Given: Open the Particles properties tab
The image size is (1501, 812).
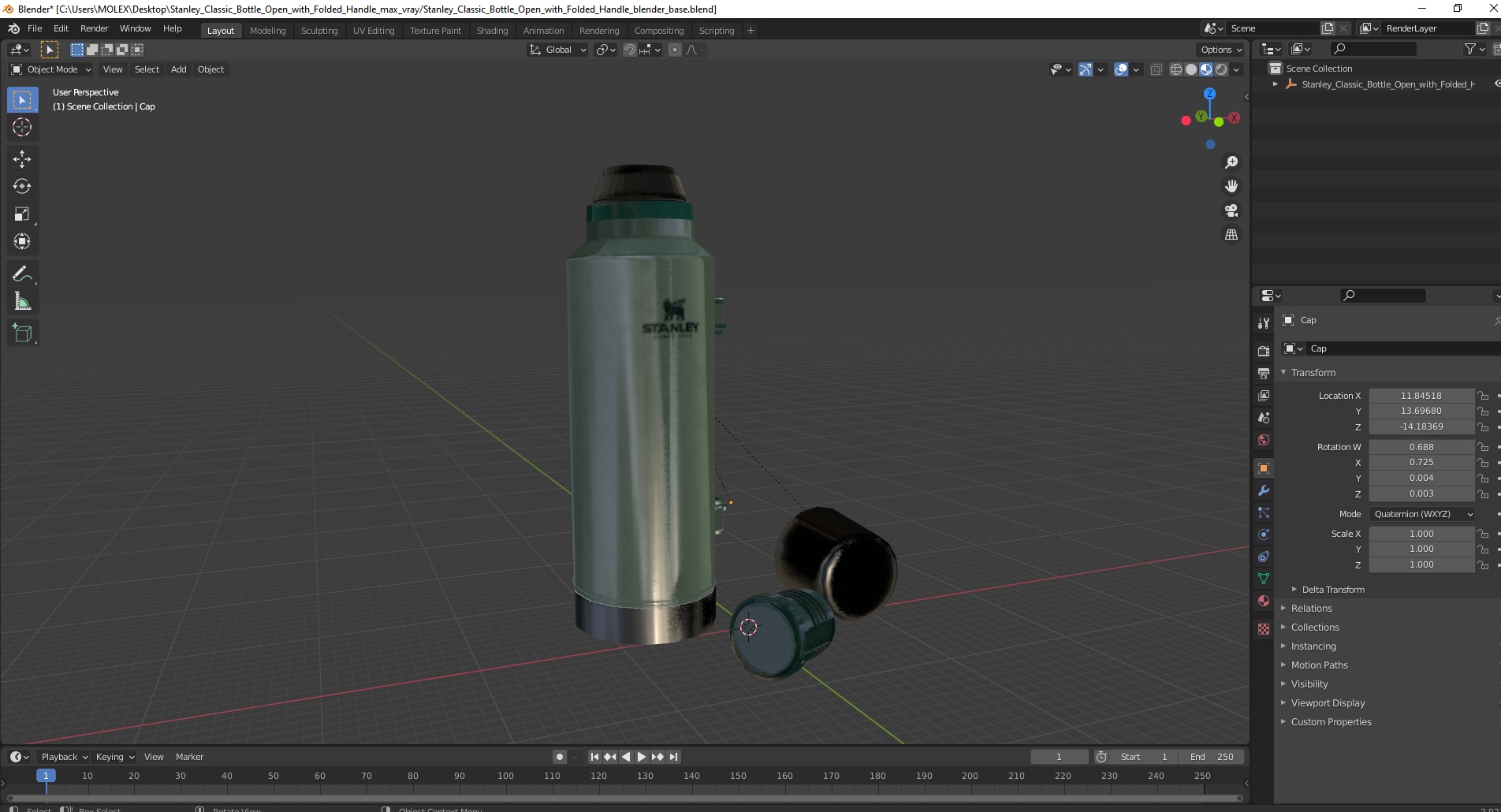Looking at the screenshot, I should pos(1264,512).
